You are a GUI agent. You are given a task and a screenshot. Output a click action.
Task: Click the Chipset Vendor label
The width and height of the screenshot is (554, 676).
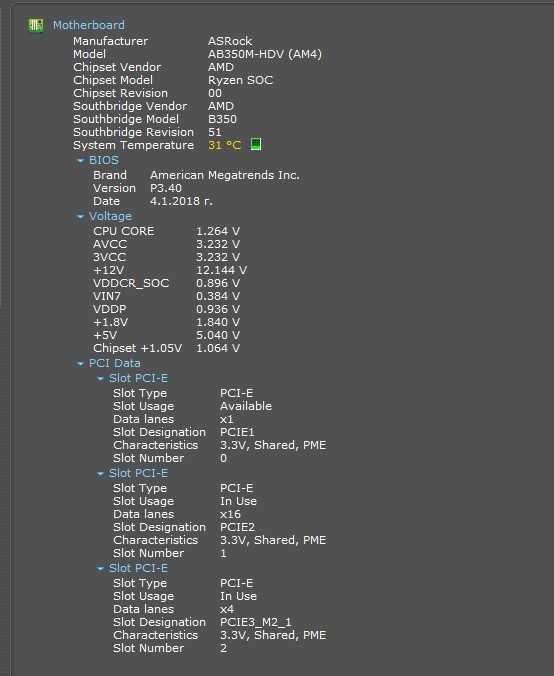[117, 67]
